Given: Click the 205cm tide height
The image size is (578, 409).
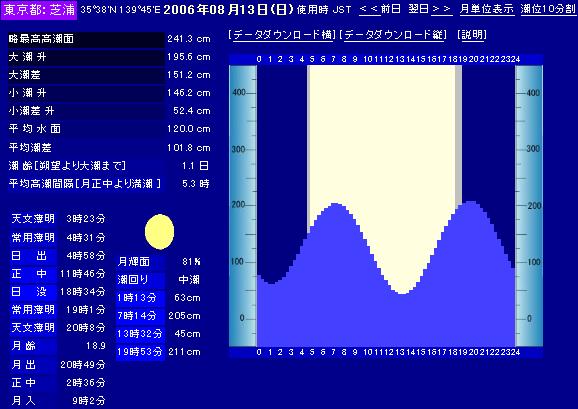Looking at the screenshot, I should [x=184, y=316].
